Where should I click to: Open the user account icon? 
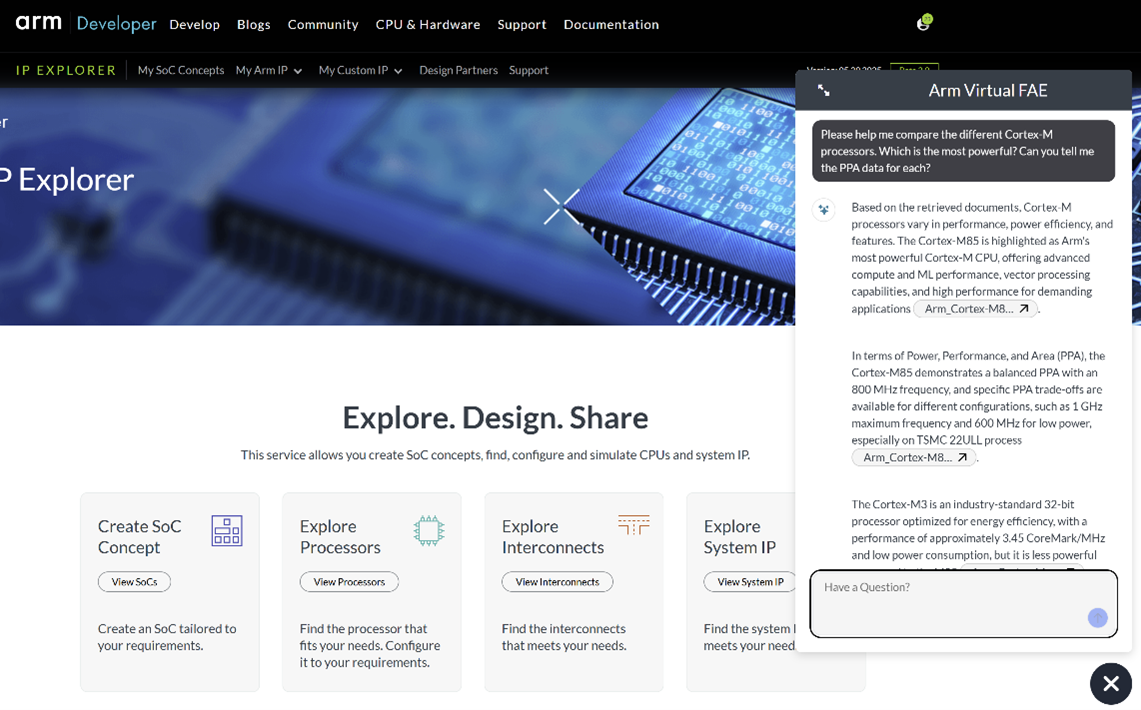923,23
